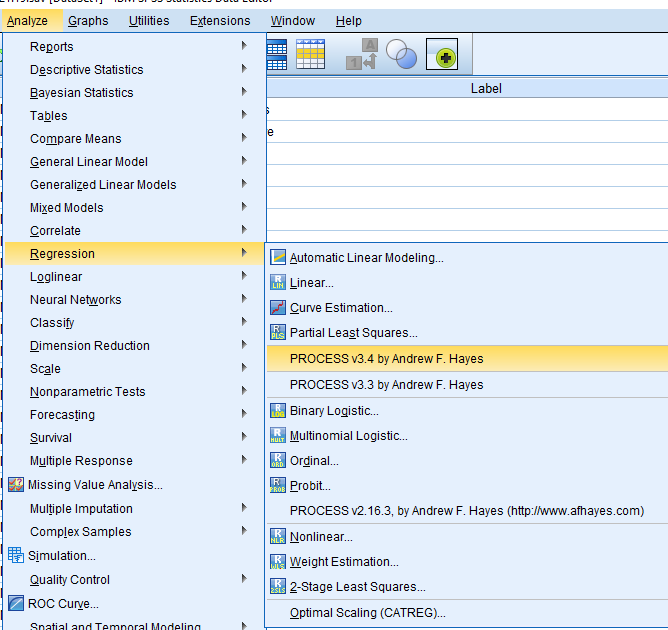Click the Multinomial Logistic MULT icon
This screenshot has height=630, width=668.
278,435
